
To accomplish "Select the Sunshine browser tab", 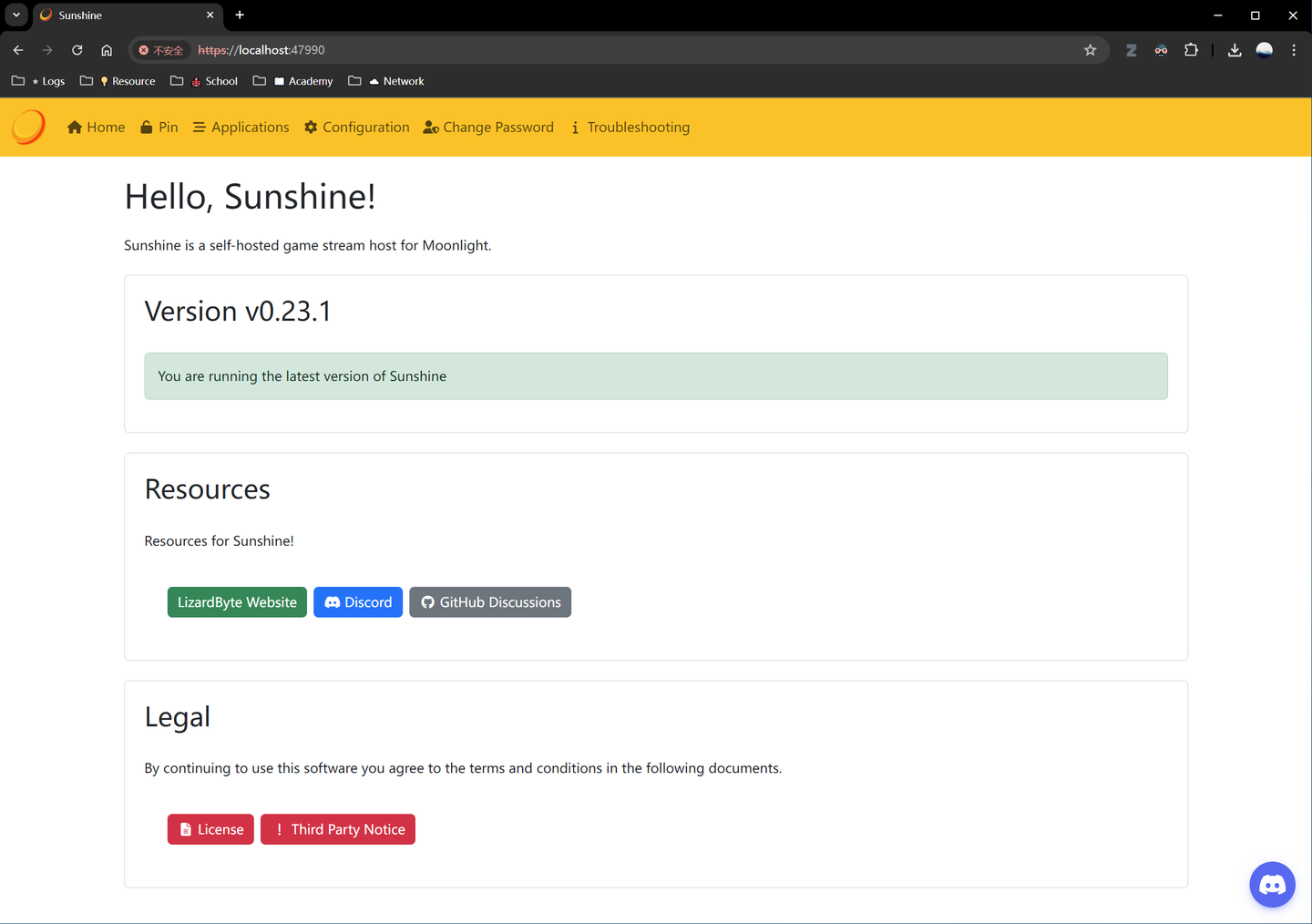I will pos(128,15).
